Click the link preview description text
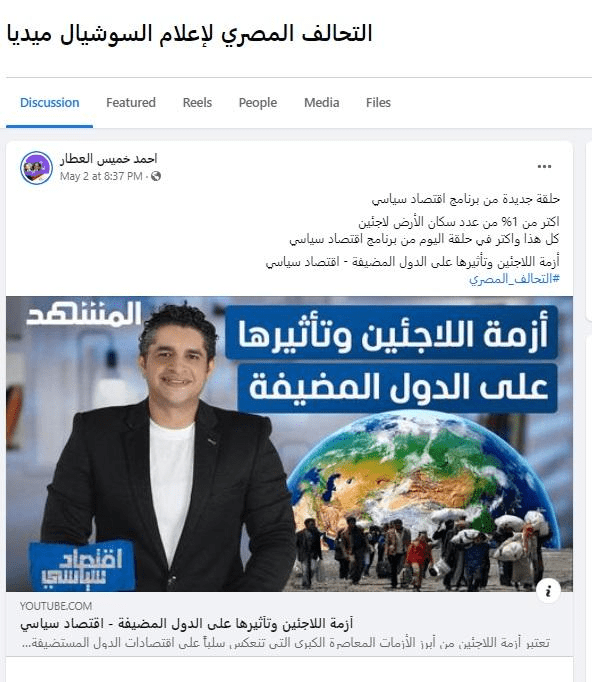This screenshot has height=682, width=592. [285, 642]
